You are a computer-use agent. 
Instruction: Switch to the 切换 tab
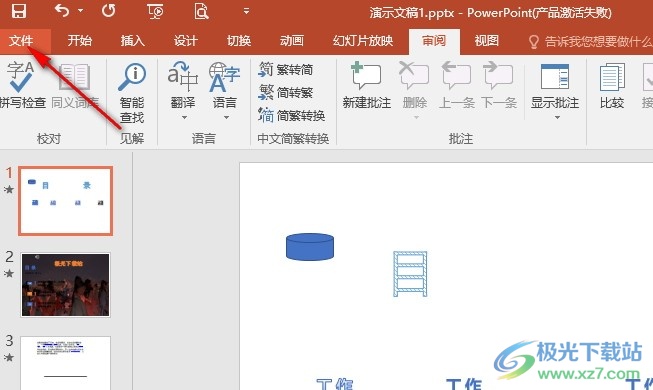239,41
